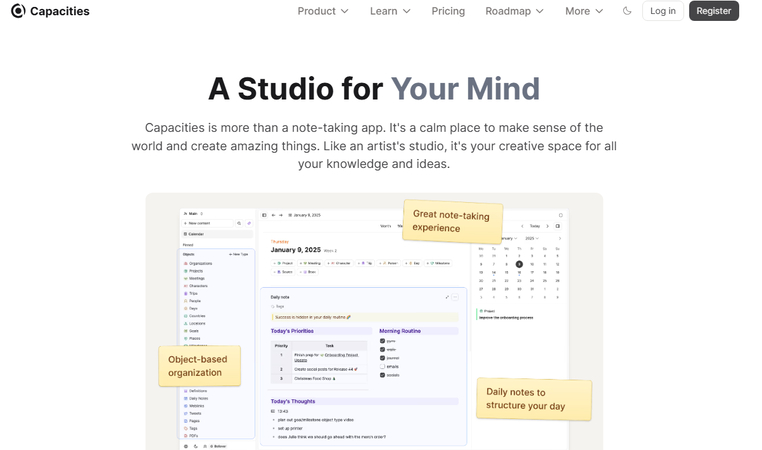Toggle dark mode with the moon icon
This screenshot has height=450, width=762.
[627, 11]
